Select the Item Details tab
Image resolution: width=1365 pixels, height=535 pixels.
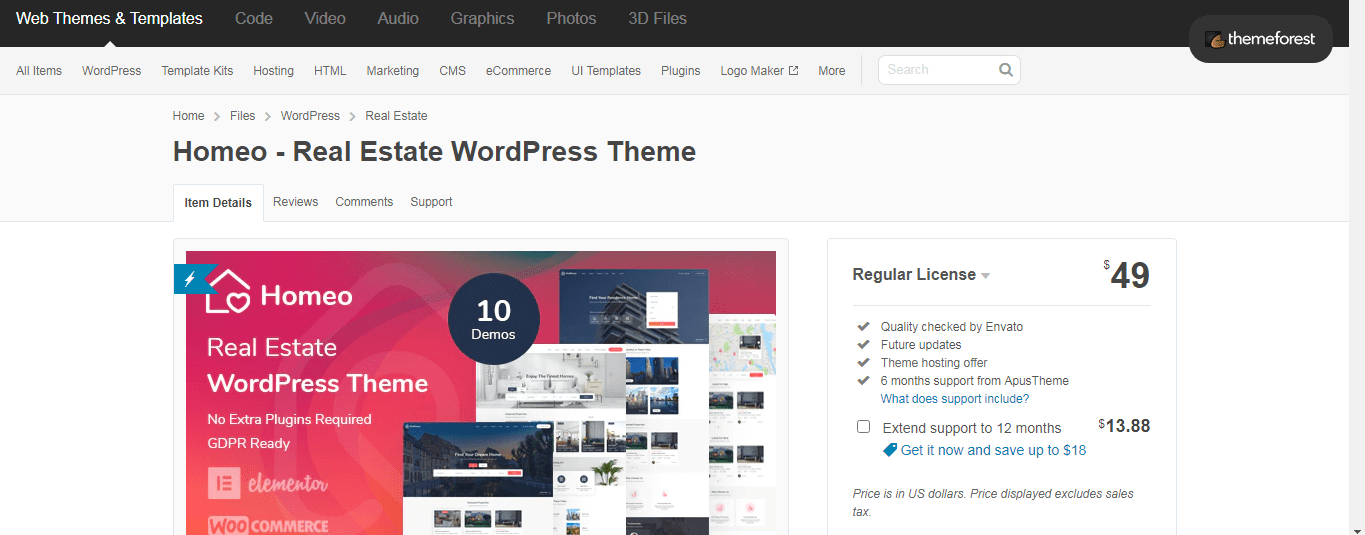[218, 202]
